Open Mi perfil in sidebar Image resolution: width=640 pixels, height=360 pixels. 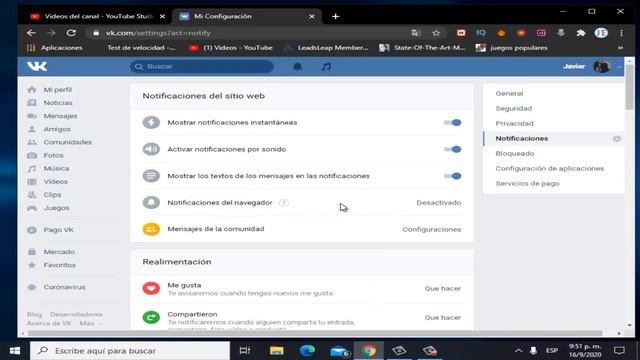coord(58,89)
